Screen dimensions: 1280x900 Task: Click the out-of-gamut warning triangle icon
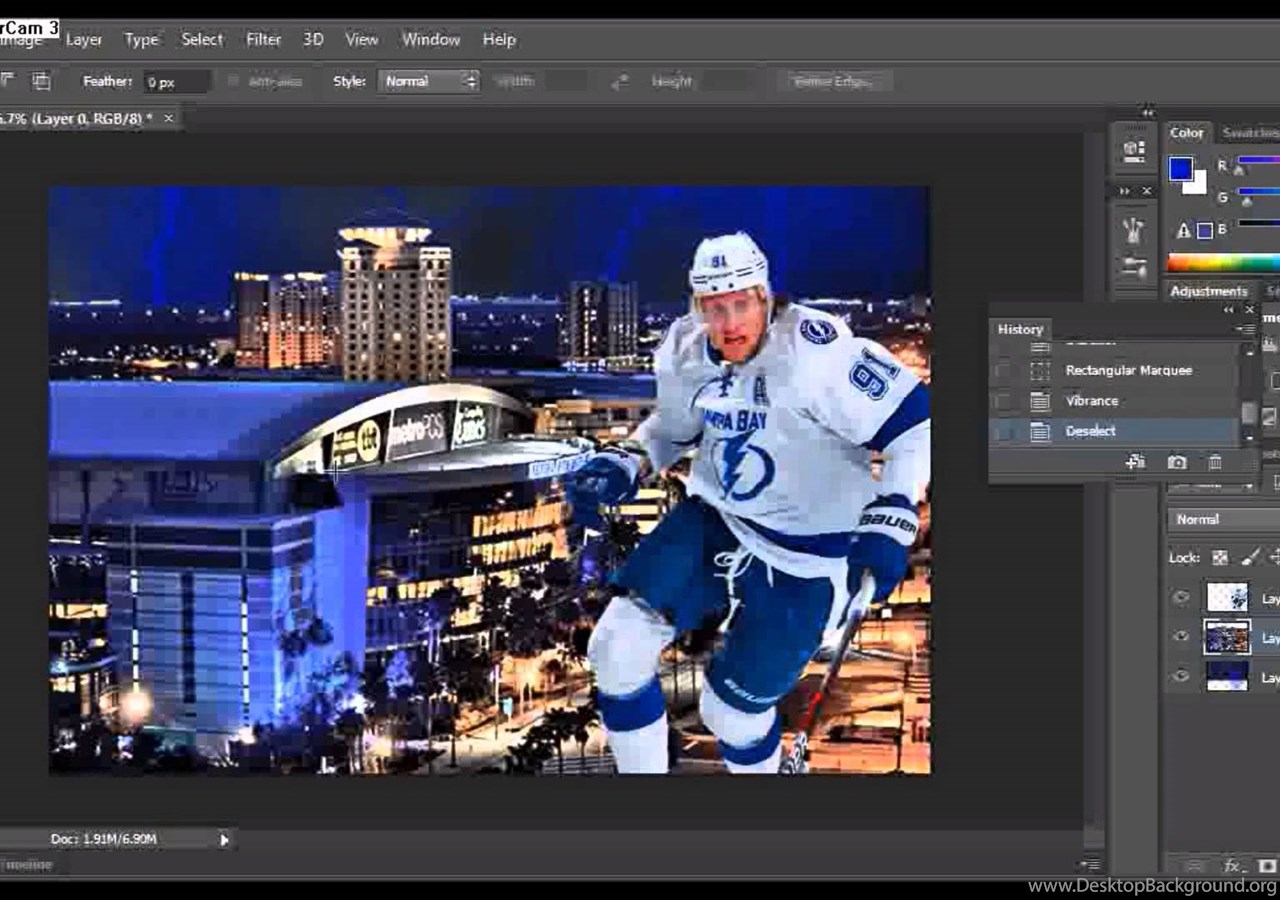[1184, 230]
